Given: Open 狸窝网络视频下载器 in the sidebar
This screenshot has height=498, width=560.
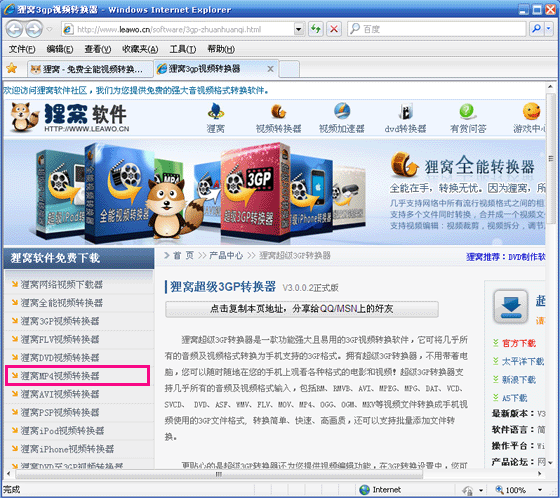Looking at the screenshot, I should 61,284.
